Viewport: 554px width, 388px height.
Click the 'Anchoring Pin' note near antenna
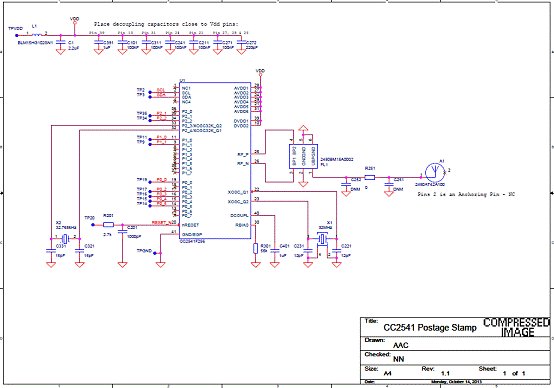(x=466, y=194)
